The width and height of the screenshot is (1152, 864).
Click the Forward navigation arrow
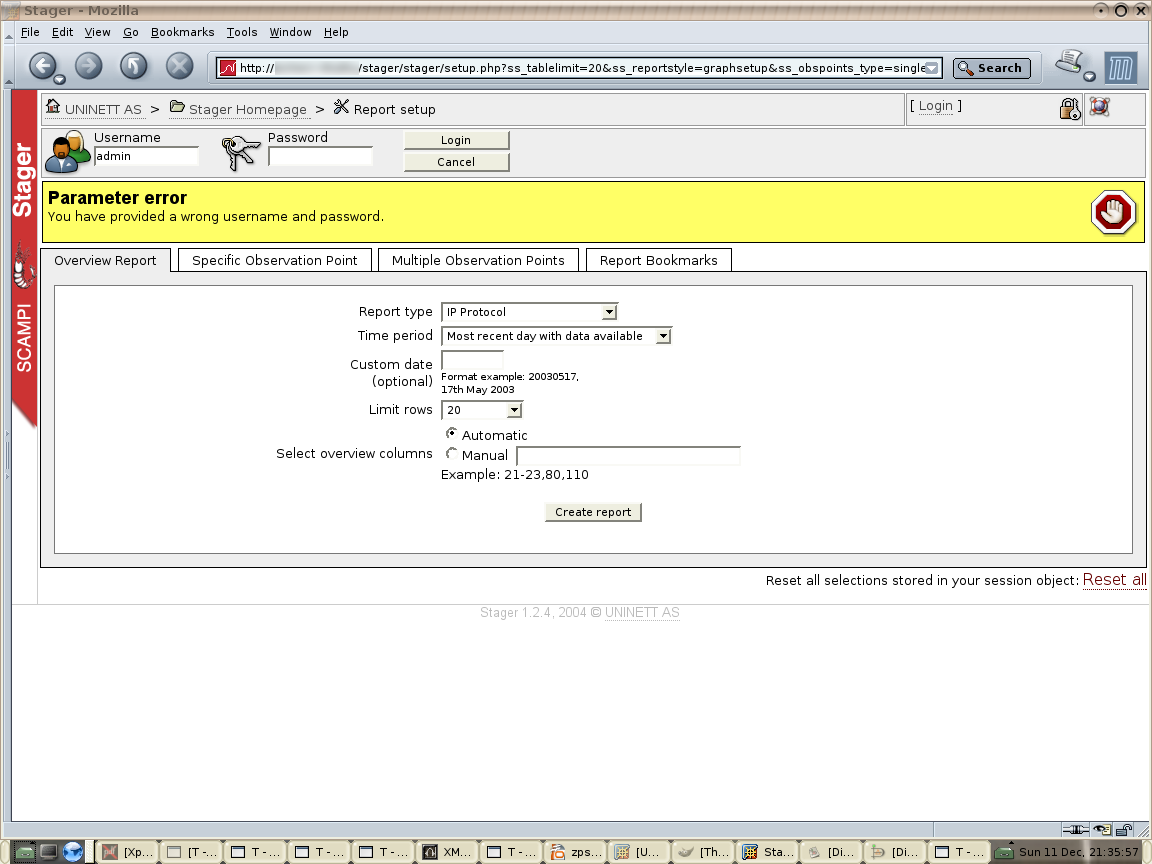tap(88, 66)
